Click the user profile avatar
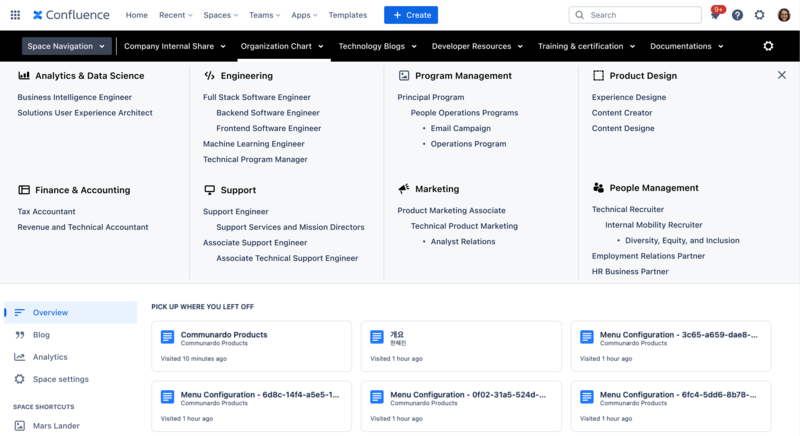Screen dimensions: 800x436 (784, 15)
